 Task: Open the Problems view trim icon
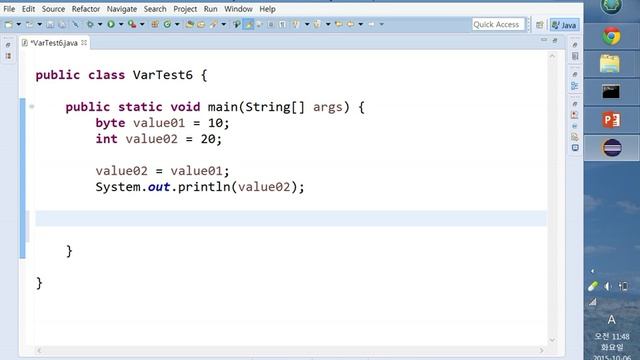click(x=575, y=115)
